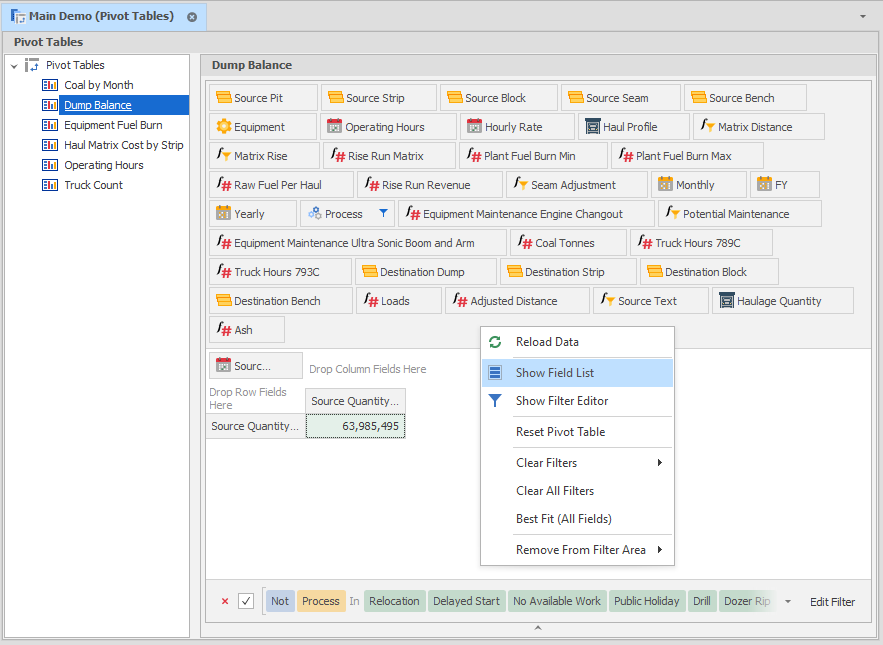
Task: Click the chart icon next to Coal by Month
Action: pyautogui.click(x=51, y=84)
